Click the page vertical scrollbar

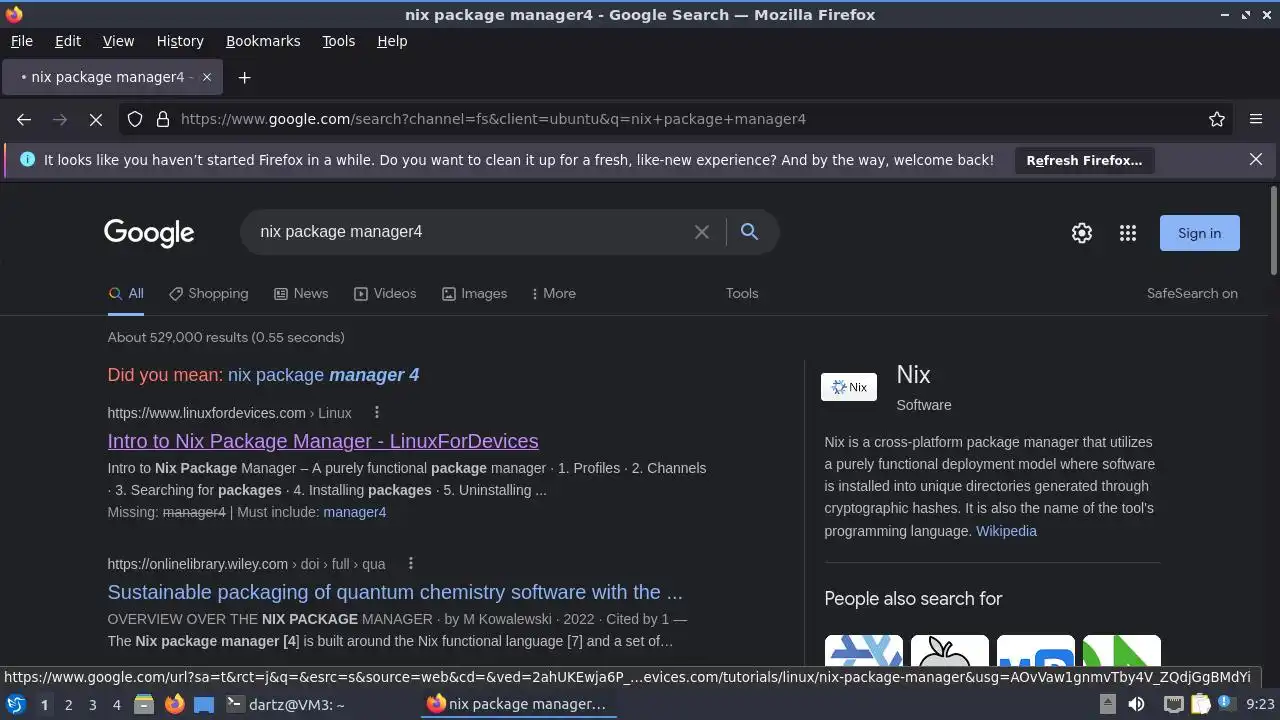pos(1273,230)
